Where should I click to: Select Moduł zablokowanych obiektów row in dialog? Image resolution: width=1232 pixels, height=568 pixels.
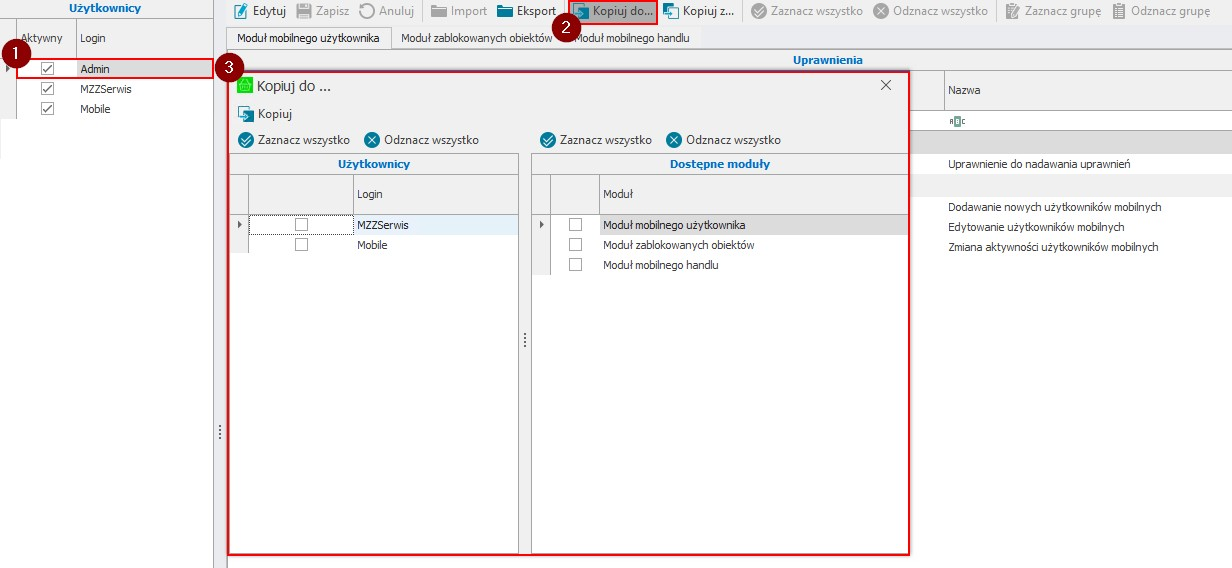coord(720,245)
